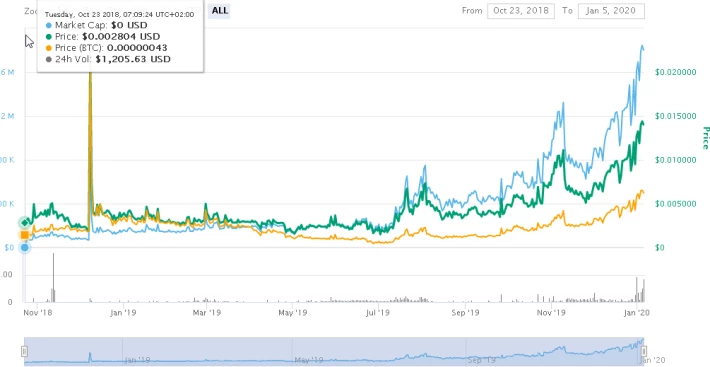Click the 'To' label beside date field
Viewport: 710px width, 367px height.
pos(567,10)
